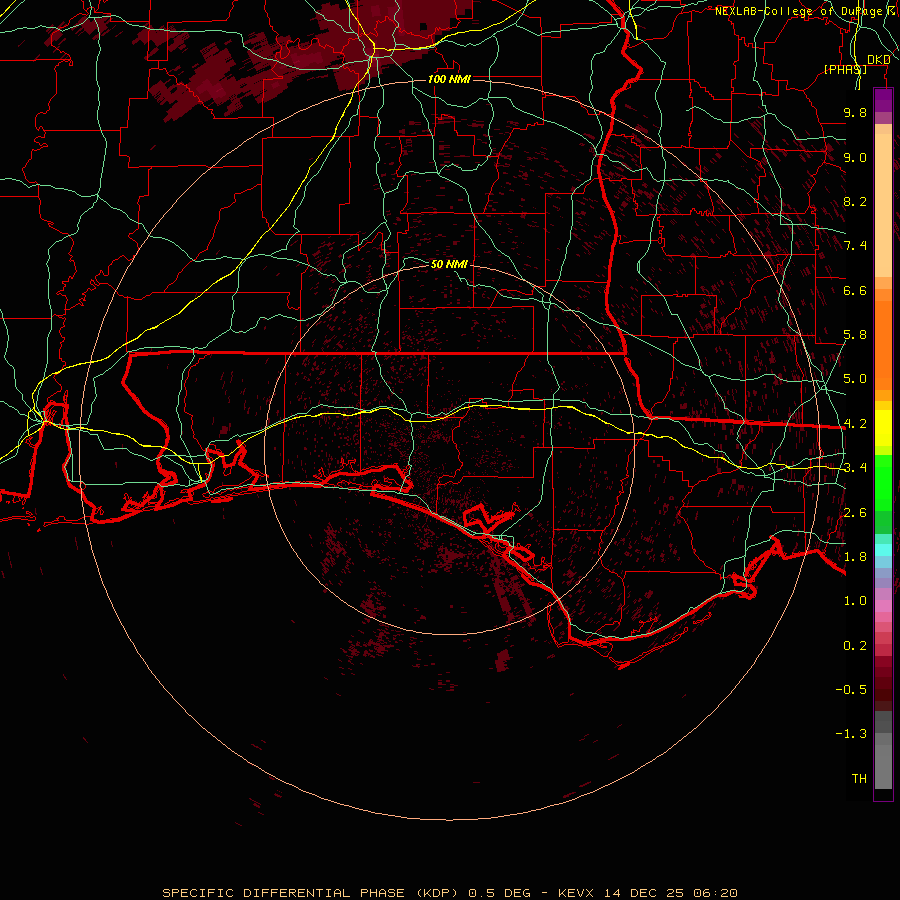Screen dimensions: 900x900
Task: Click the 9.0 scale value
Action: (x=855, y=157)
